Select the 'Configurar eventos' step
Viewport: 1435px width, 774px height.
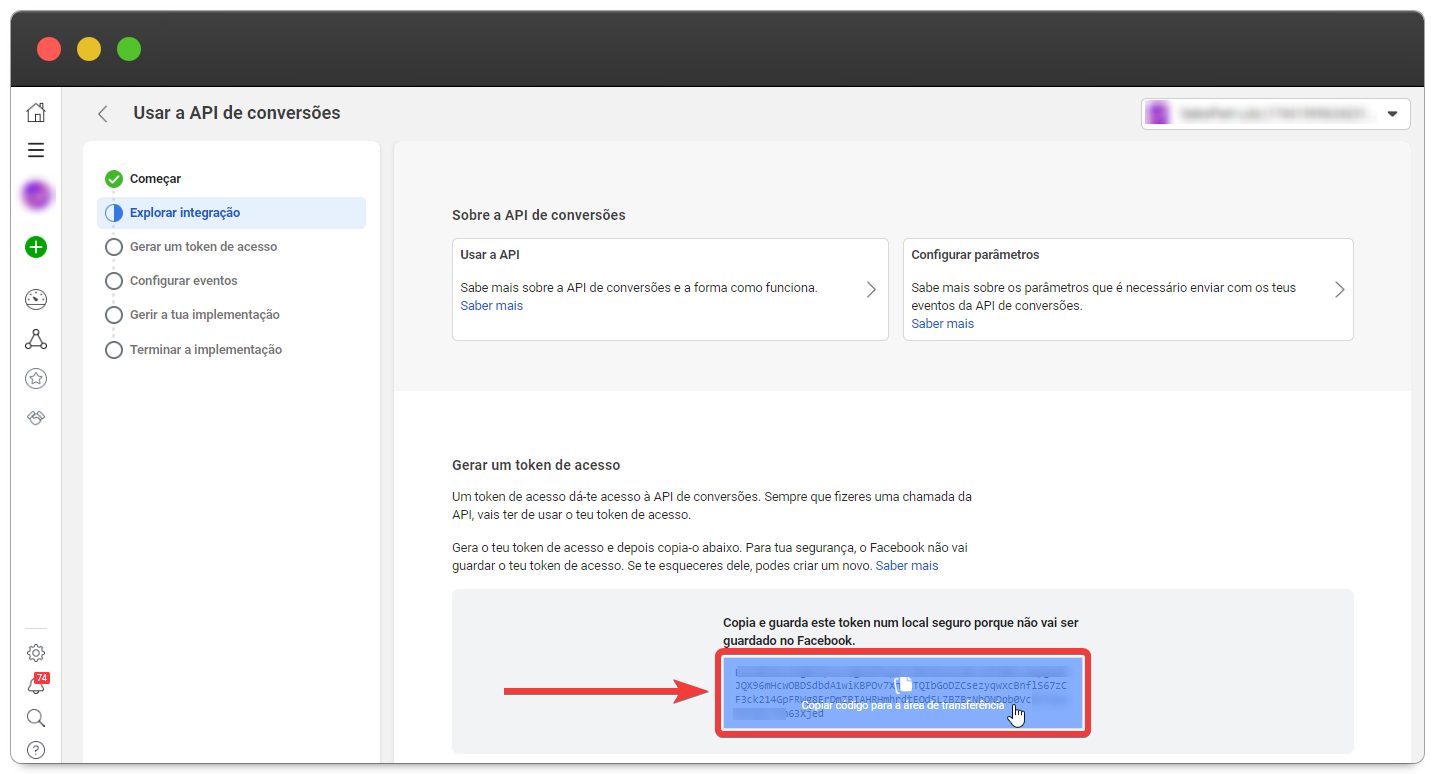(183, 281)
